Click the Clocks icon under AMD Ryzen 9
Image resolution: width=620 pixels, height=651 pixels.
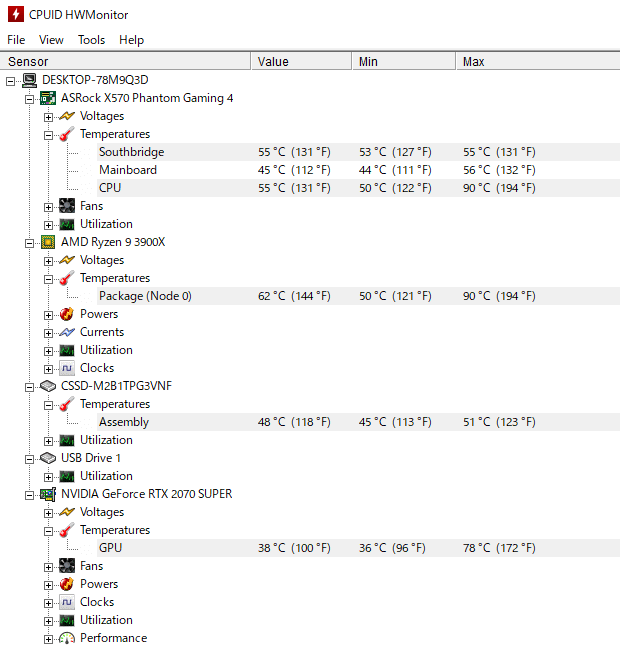point(67,368)
